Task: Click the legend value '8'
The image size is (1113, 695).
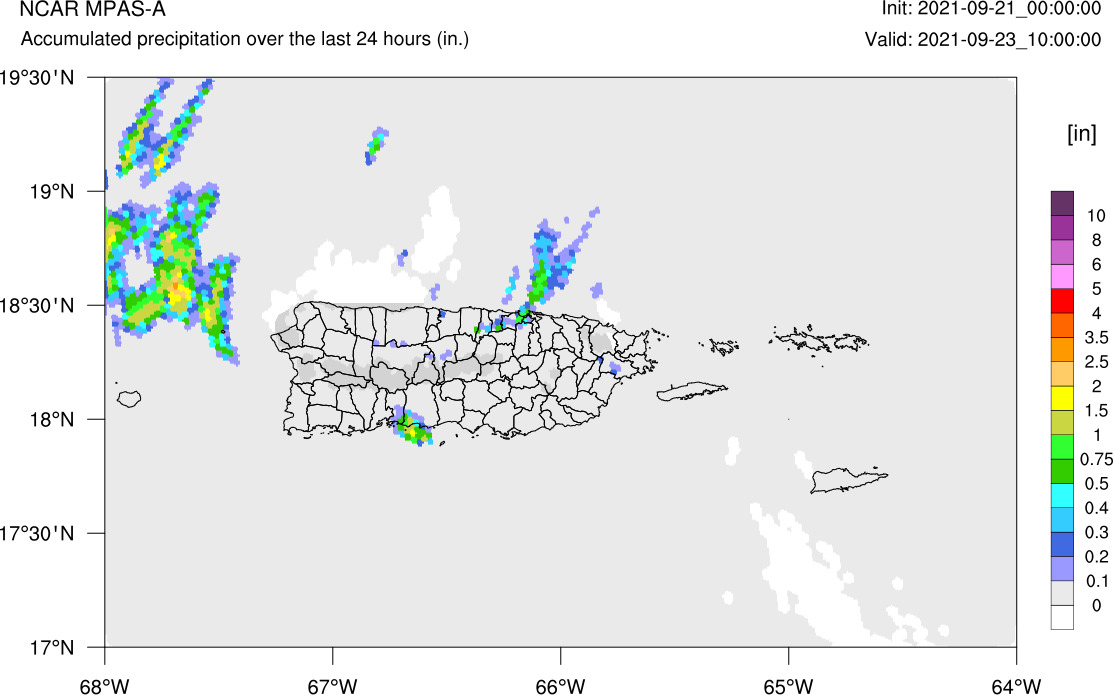Action: (x=1097, y=240)
